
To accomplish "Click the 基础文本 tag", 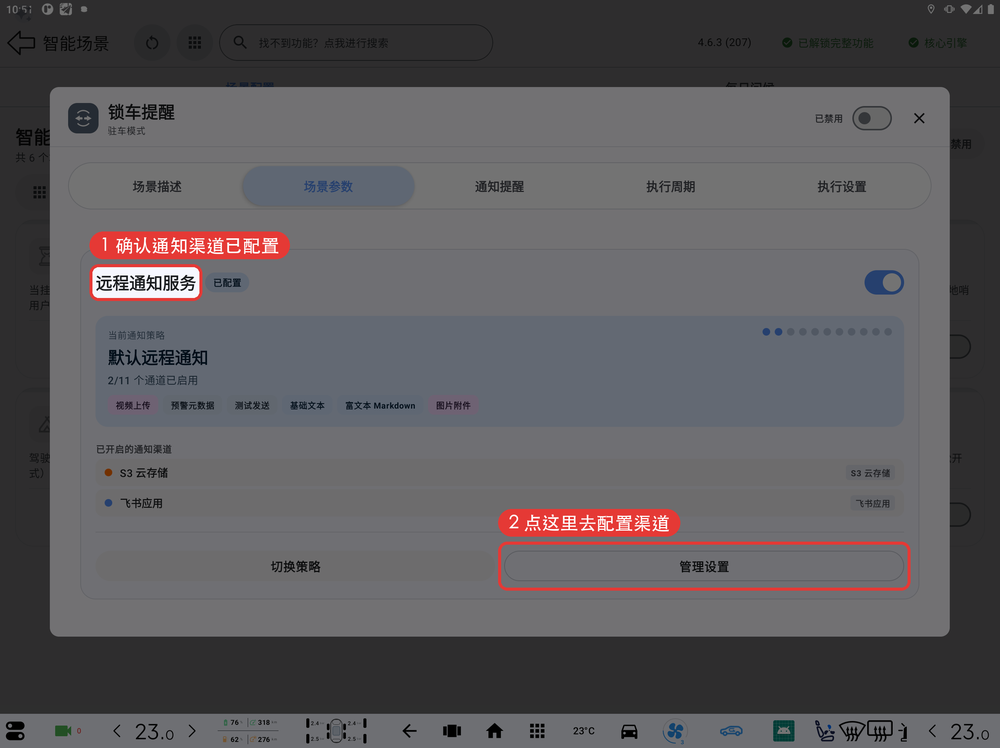I will pyautogui.click(x=307, y=406).
